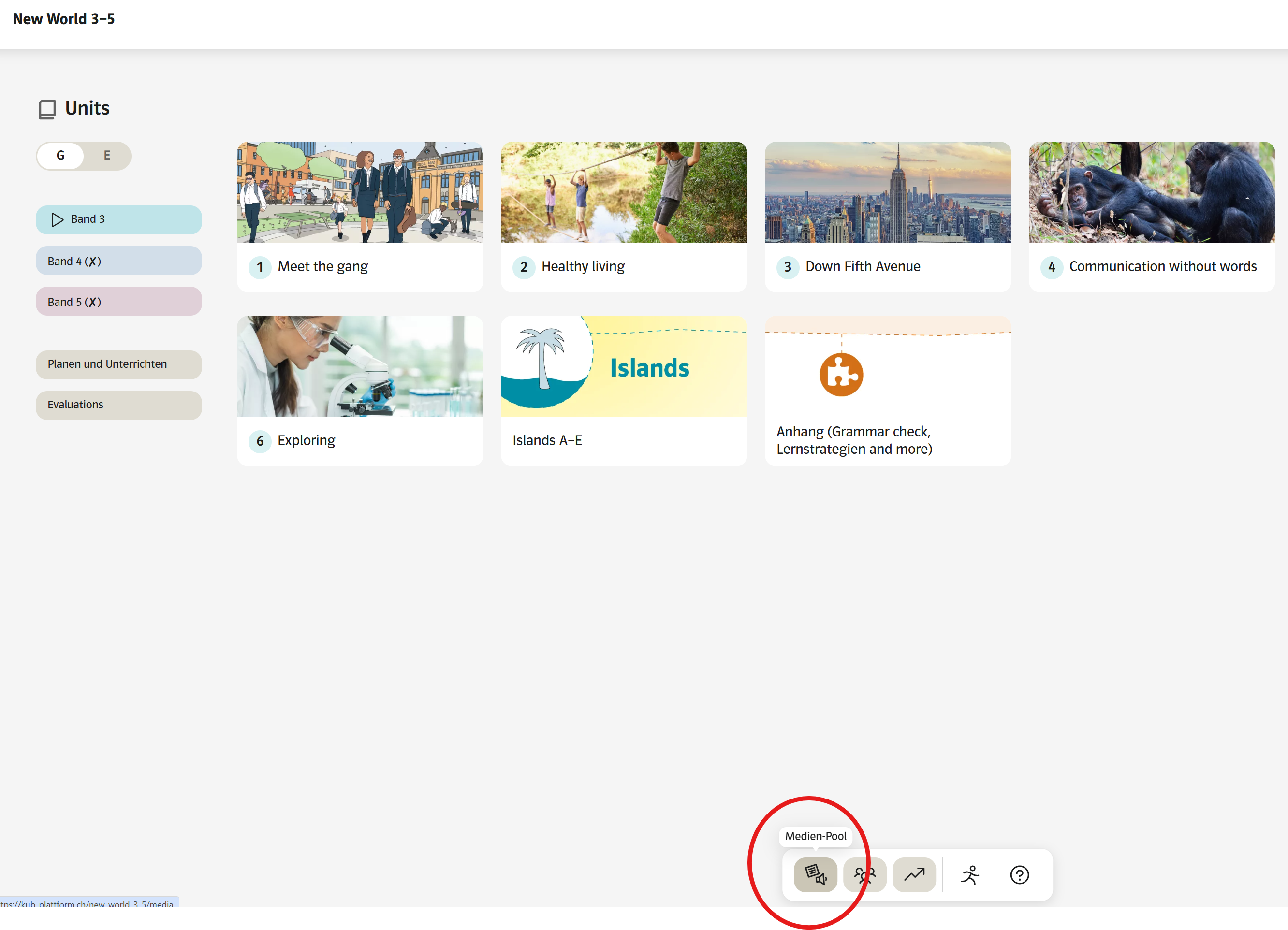Viewport: 1288px width, 930px height.
Task: Open the Evaluations section
Action: coord(118,405)
